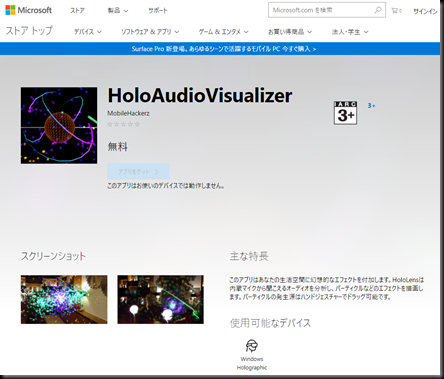Open the shopping cart icon

pyautogui.click(x=396, y=11)
